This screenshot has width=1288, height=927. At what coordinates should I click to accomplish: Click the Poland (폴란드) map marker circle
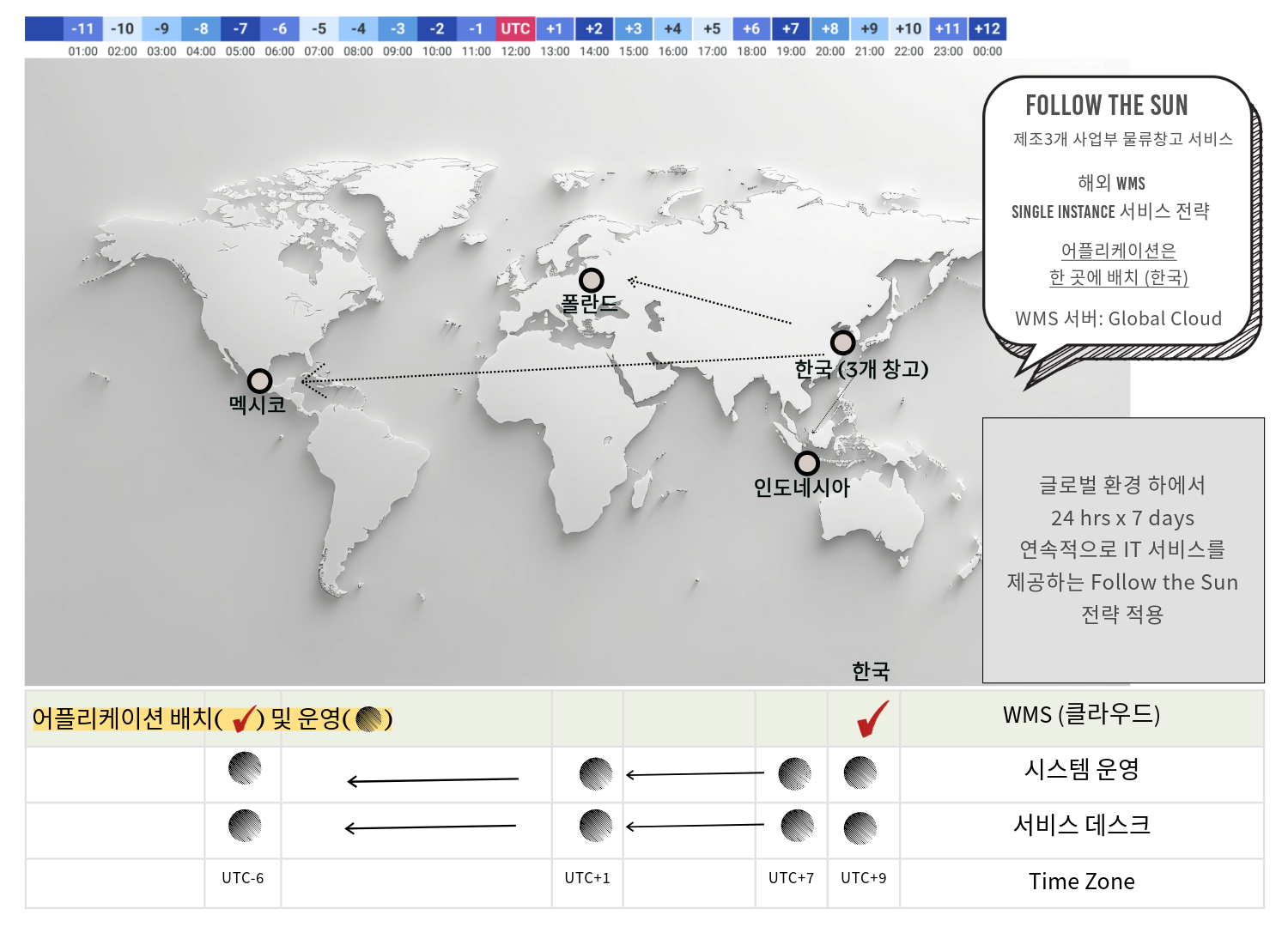point(591,280)
